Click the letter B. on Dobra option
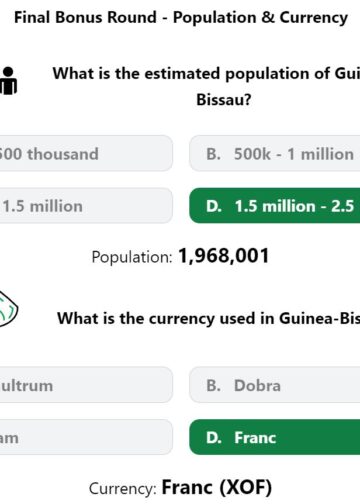Screen dimensions: 360x504 point(213,386)
